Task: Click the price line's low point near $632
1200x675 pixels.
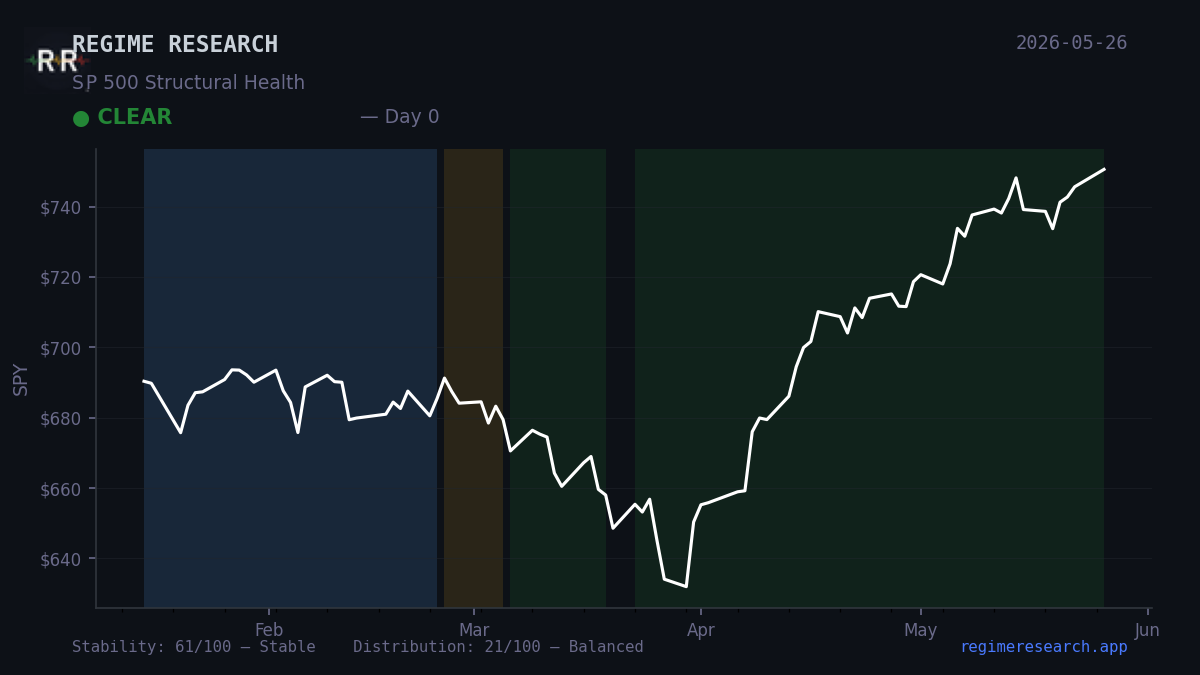Action: coord(686,586)
